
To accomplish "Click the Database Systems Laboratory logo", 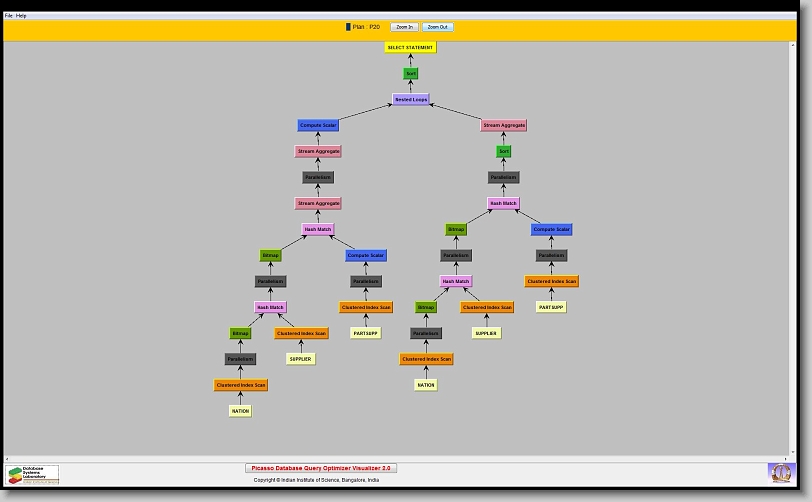I will click(x=33, y=474).
